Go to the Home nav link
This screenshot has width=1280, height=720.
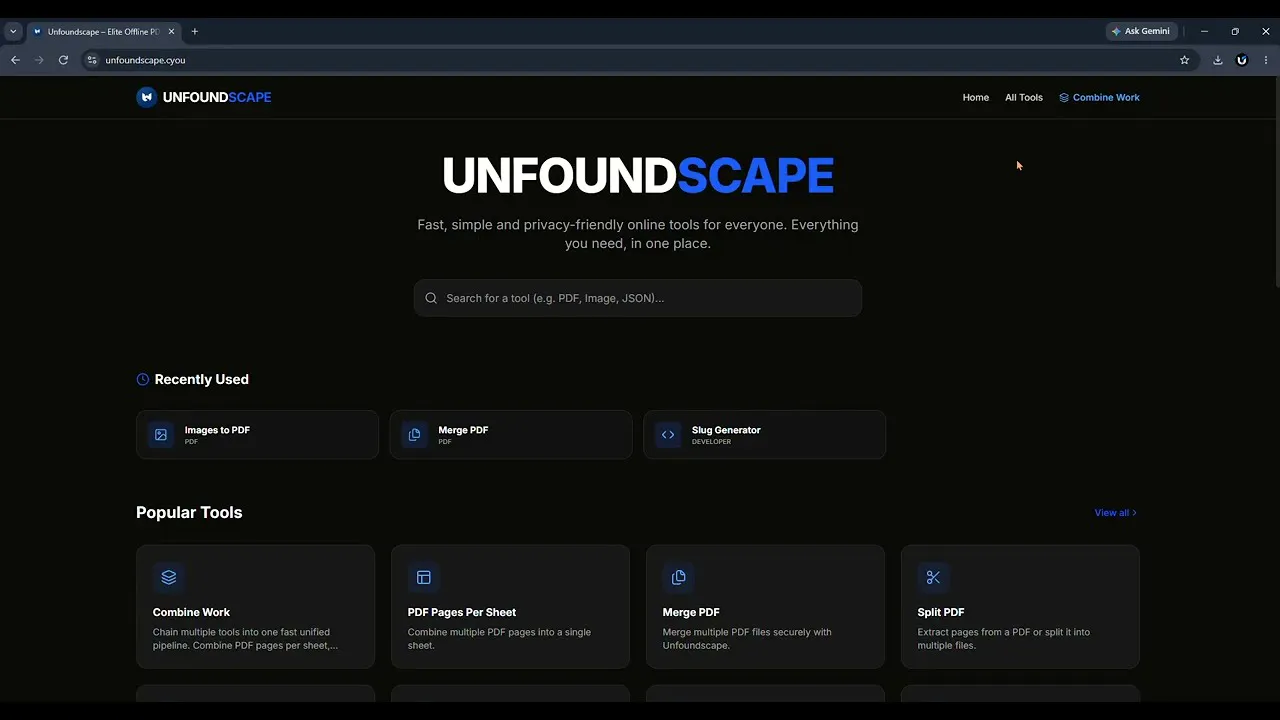(976, 98)
